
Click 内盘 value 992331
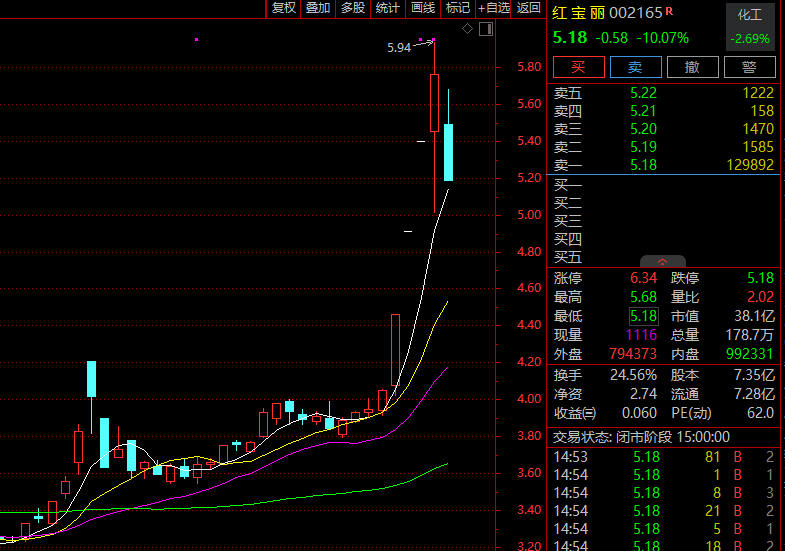[x=750, y=354]
